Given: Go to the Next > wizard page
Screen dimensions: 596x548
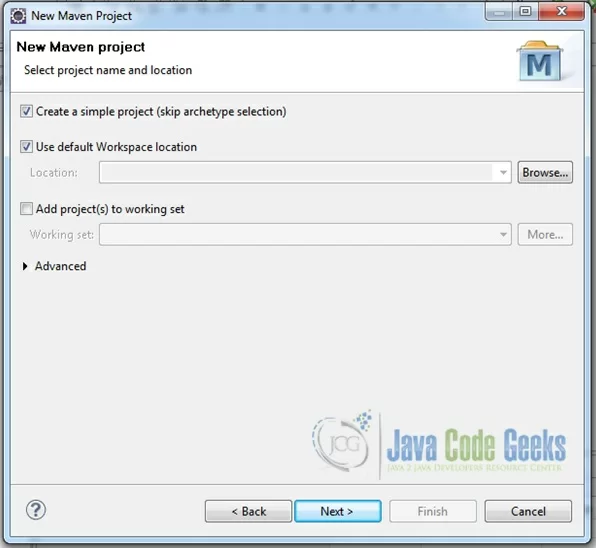Looking at the screenshot, I should (338, 511).
